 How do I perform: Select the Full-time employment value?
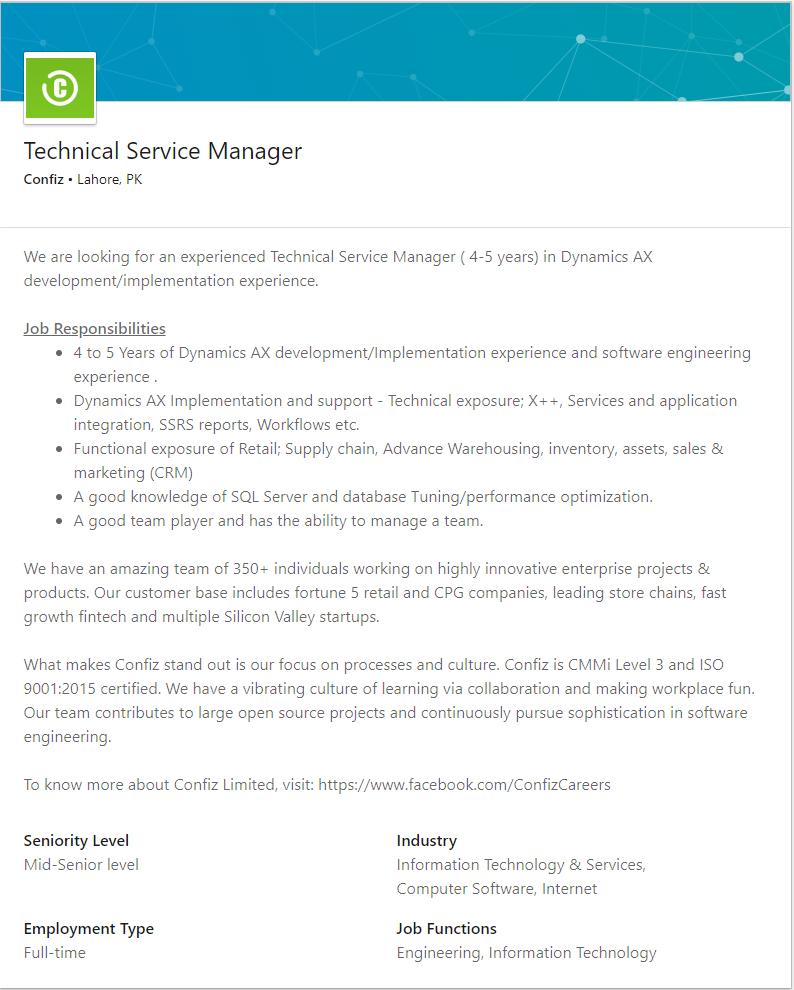click(x=55, y=952)
